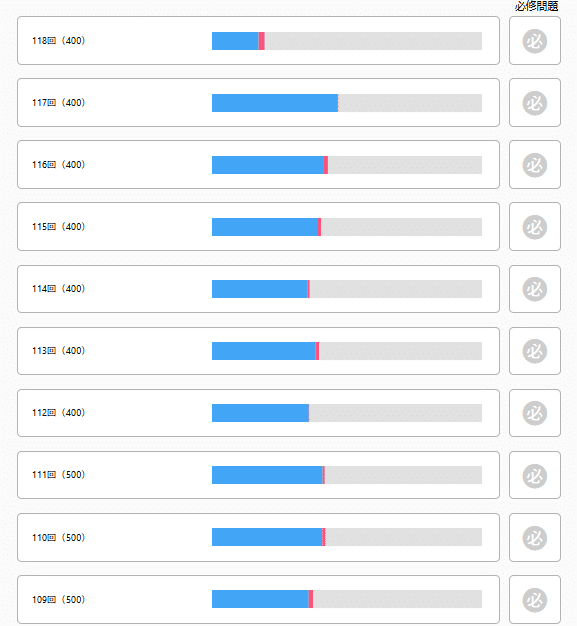Screen dimensions: 577x626
Task: Open the 必 required-questions icon for 116回
Action: (535, 165)
